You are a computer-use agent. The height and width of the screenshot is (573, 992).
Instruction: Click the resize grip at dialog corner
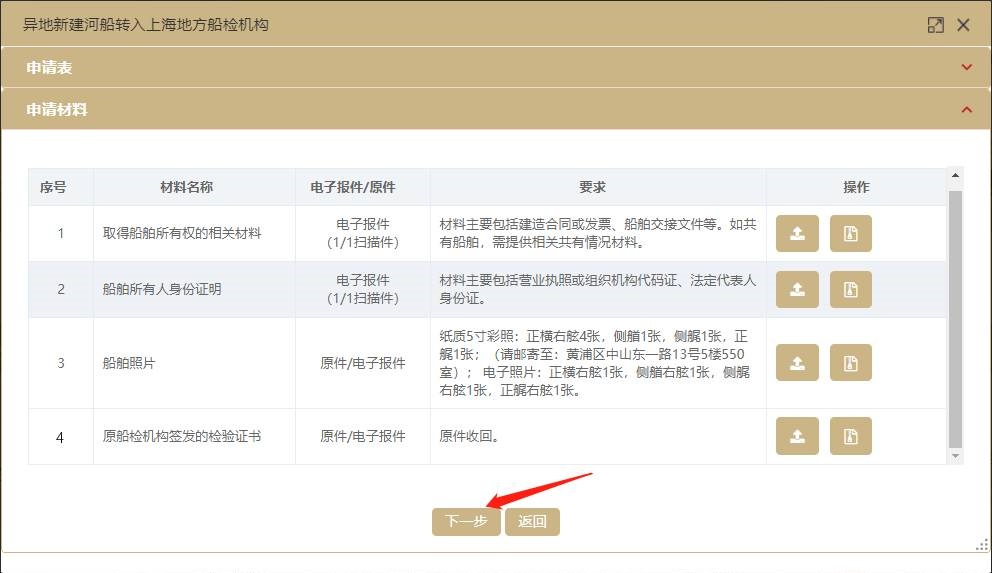coord(982,545)
